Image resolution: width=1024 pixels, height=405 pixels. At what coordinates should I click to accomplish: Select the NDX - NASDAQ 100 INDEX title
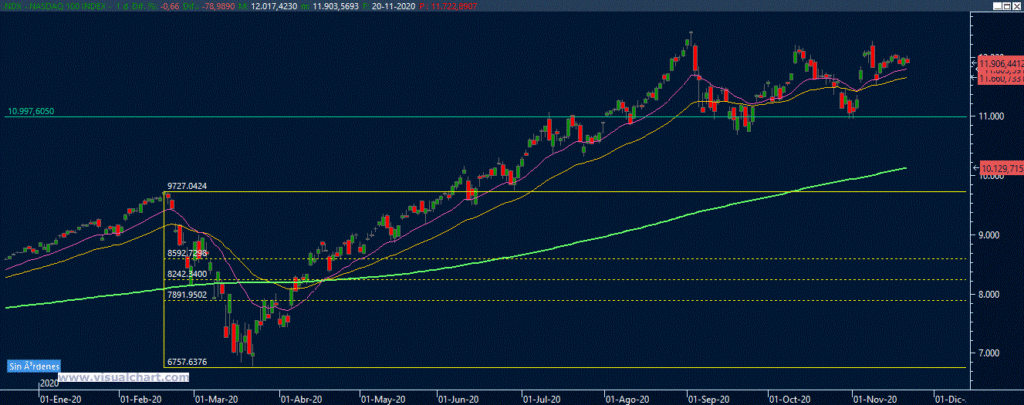point(54,6)
